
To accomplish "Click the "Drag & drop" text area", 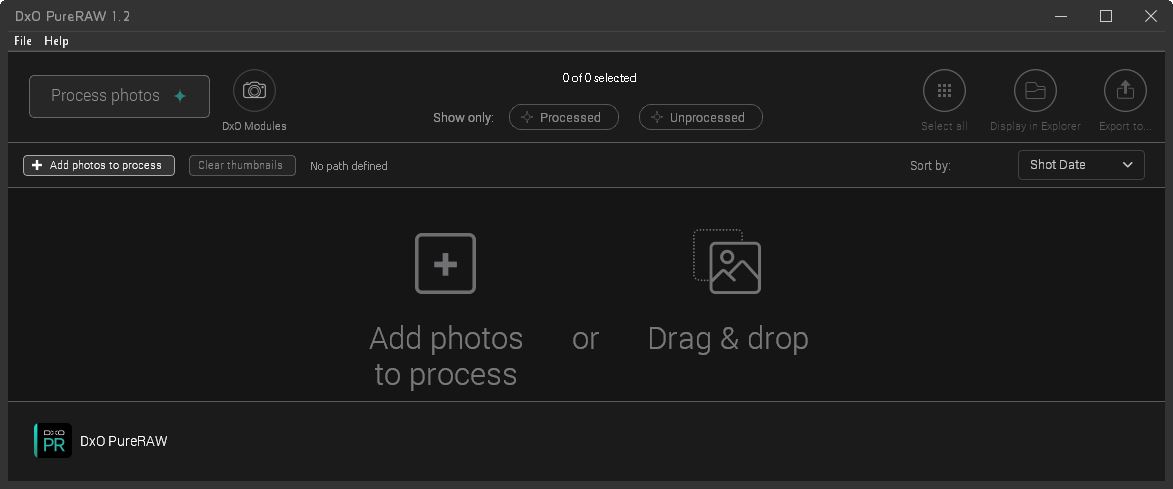I will pyautogui.click(x=728, y=339).
